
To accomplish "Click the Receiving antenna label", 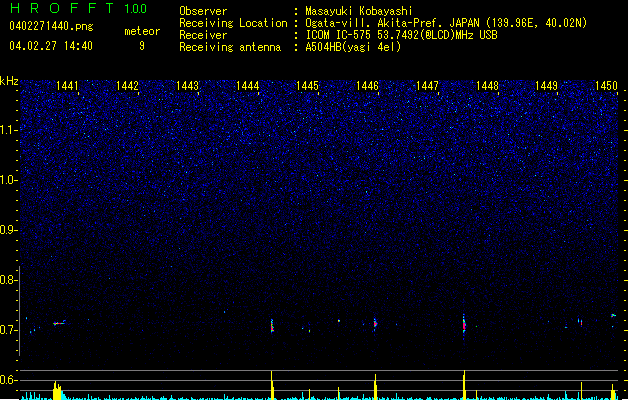I will pyautogui.click(x=230, y=47).
